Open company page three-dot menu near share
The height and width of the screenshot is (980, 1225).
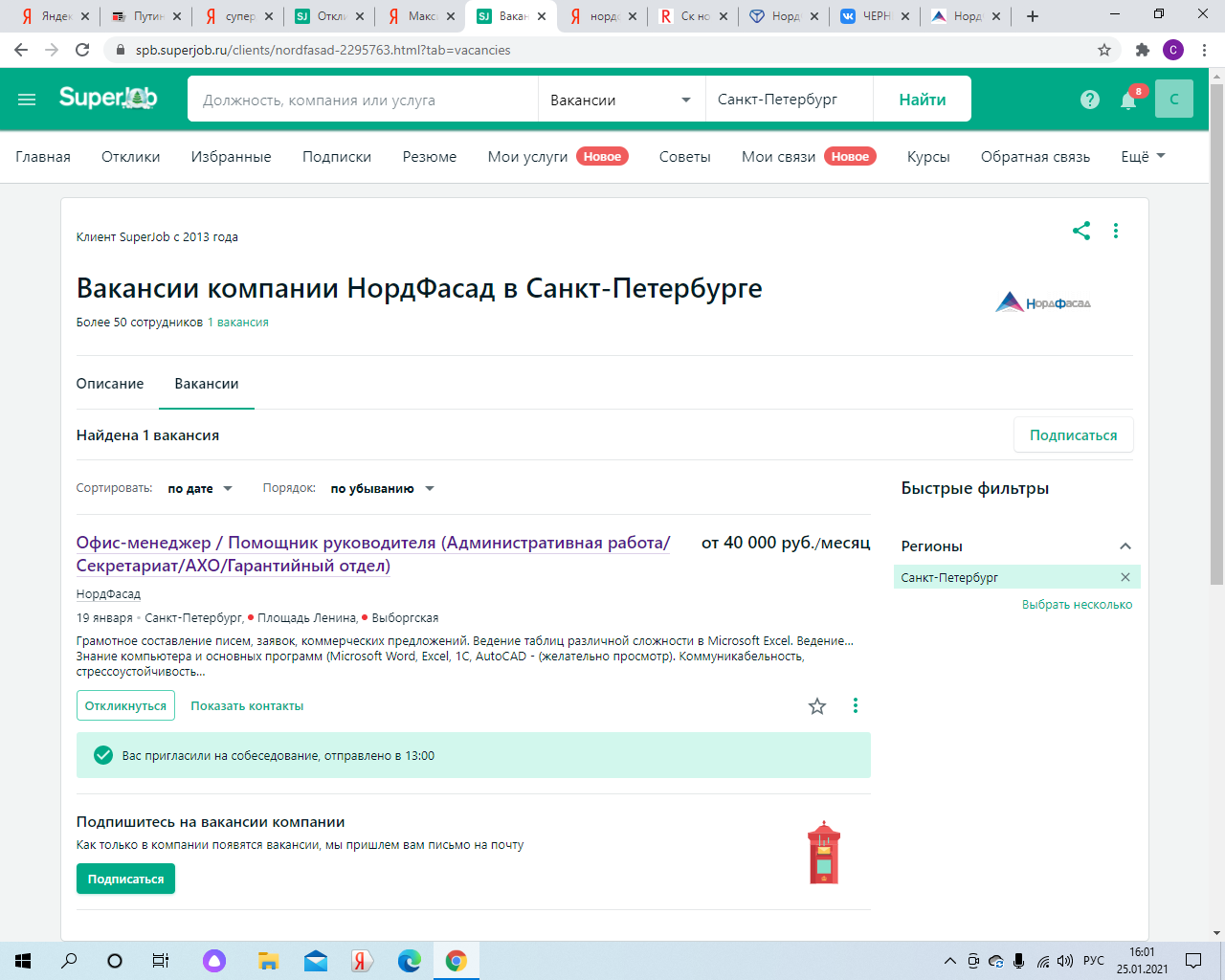[1116, 231]
